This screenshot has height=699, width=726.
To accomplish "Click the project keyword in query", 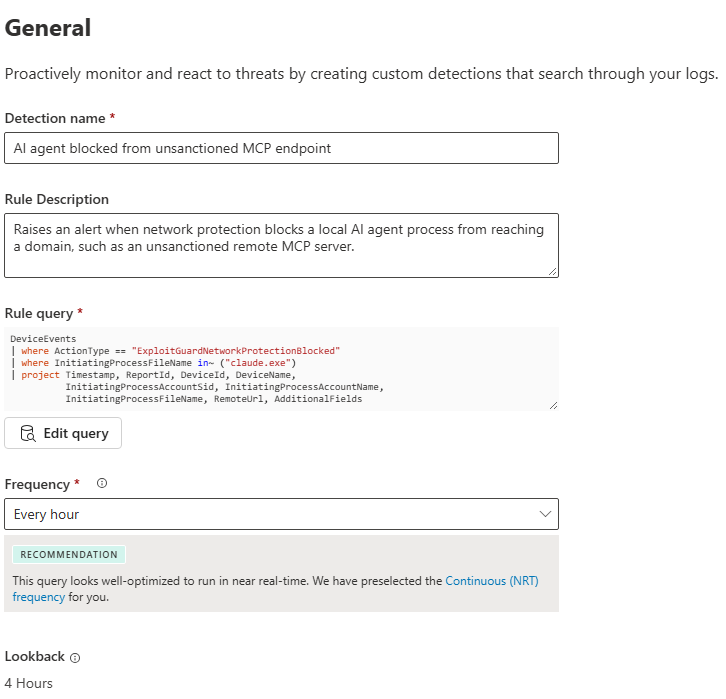I will tap(40, 375).
